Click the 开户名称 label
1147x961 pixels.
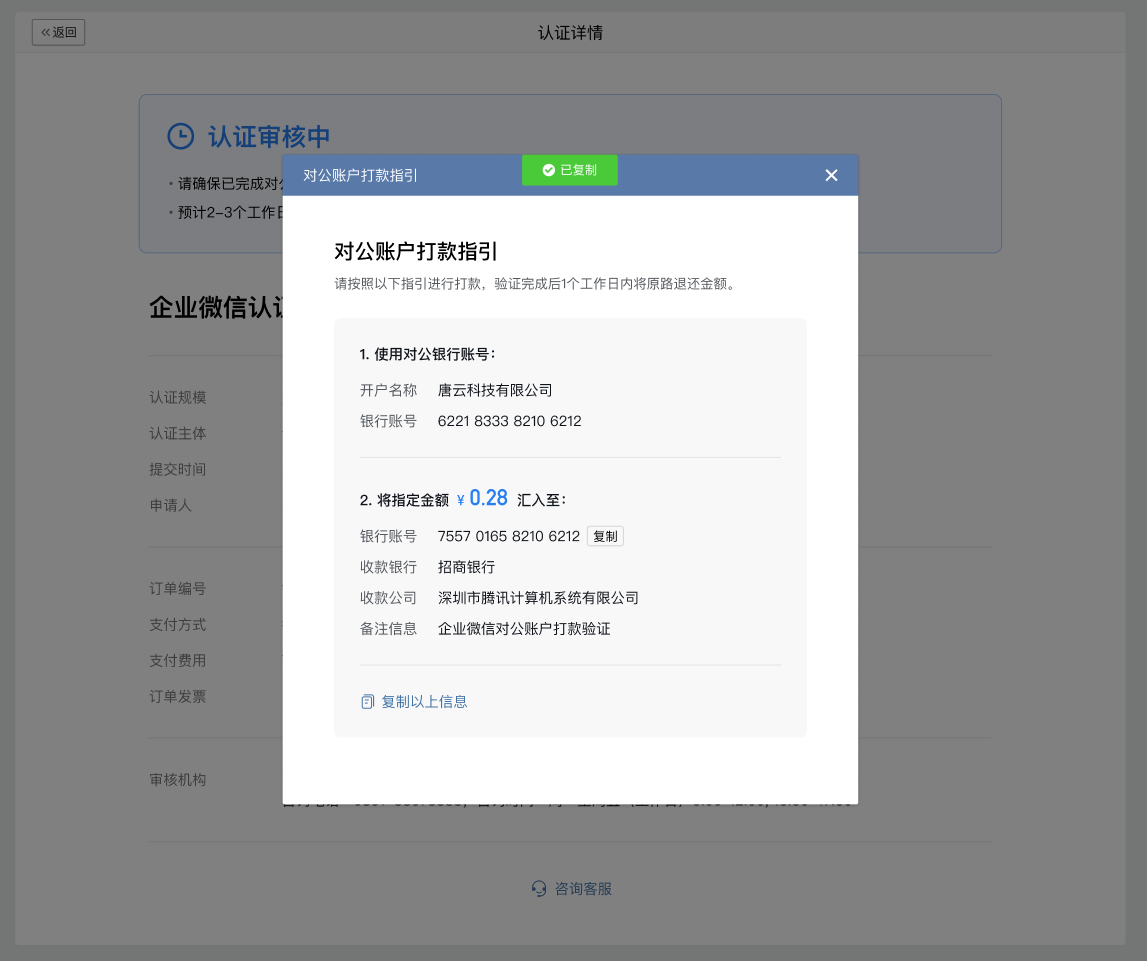pyautogui.click(x=388, y=391)
